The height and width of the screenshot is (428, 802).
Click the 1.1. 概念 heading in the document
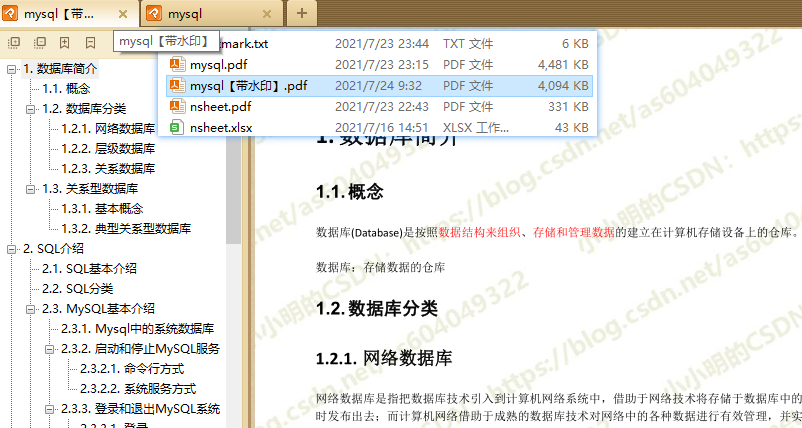pyautogui.click(x=350, y=192)
